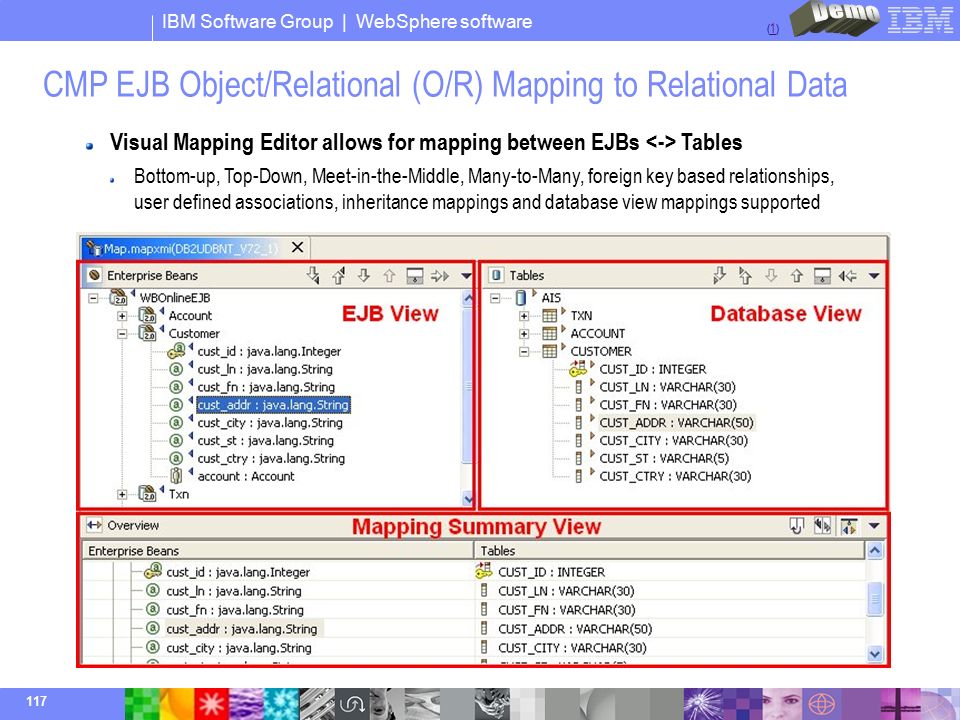Click the Overview scrollbar up arrow
960x720 pixels.
[x=875, y=550]
